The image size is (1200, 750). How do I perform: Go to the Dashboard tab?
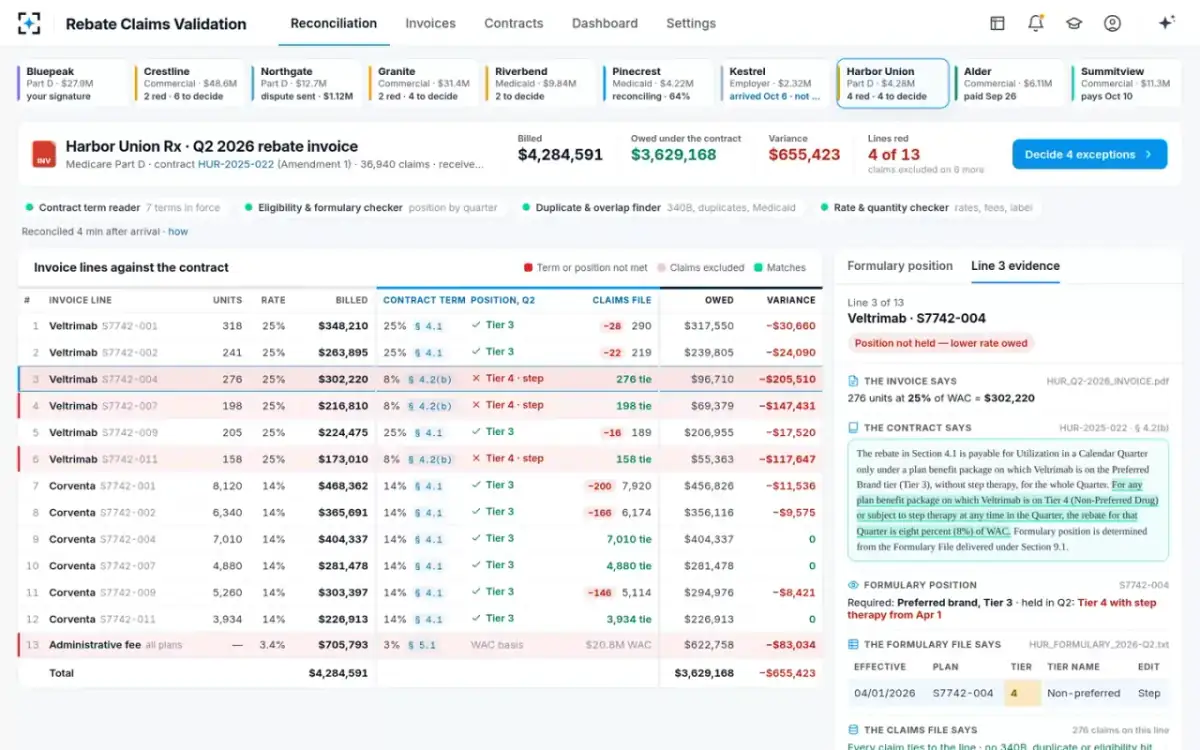coord(605,23)
